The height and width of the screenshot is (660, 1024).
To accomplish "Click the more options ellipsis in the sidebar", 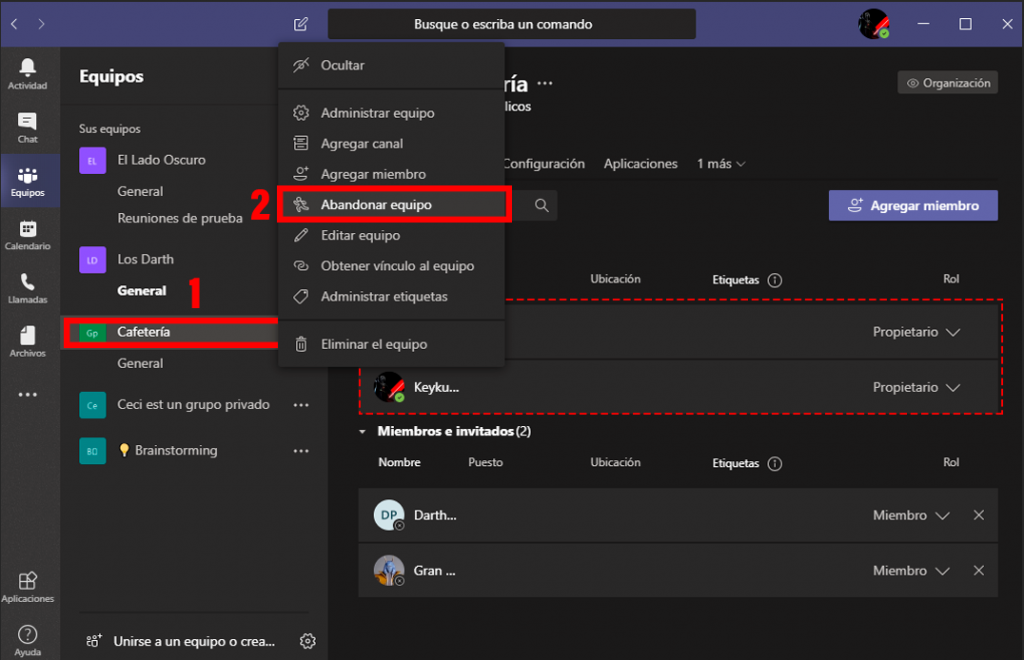I will 27,393.
